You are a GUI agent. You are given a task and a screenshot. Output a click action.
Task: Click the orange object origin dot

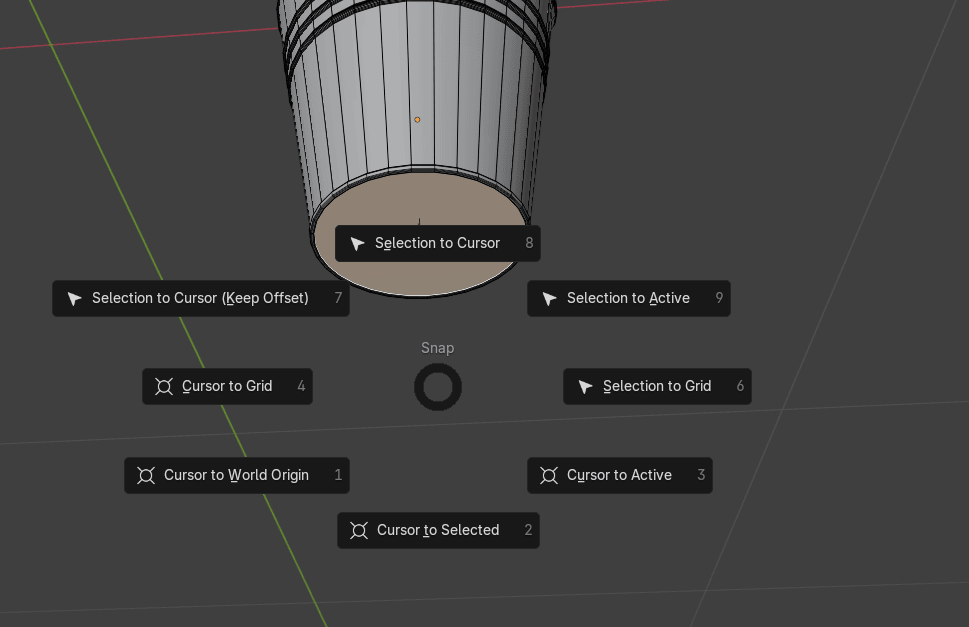417,120
